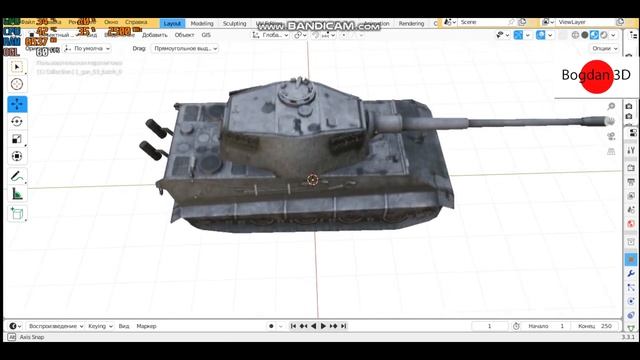The height and width of the screenshot is (360, 640).
Task: Toggle the camera view icon in viewport
Action: tap(611, 136)
